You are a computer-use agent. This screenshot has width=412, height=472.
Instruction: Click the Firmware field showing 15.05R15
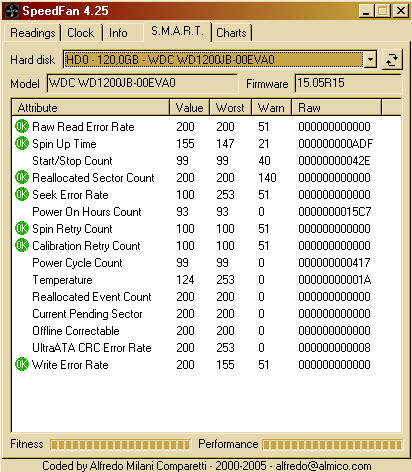[x=348, y=83]
